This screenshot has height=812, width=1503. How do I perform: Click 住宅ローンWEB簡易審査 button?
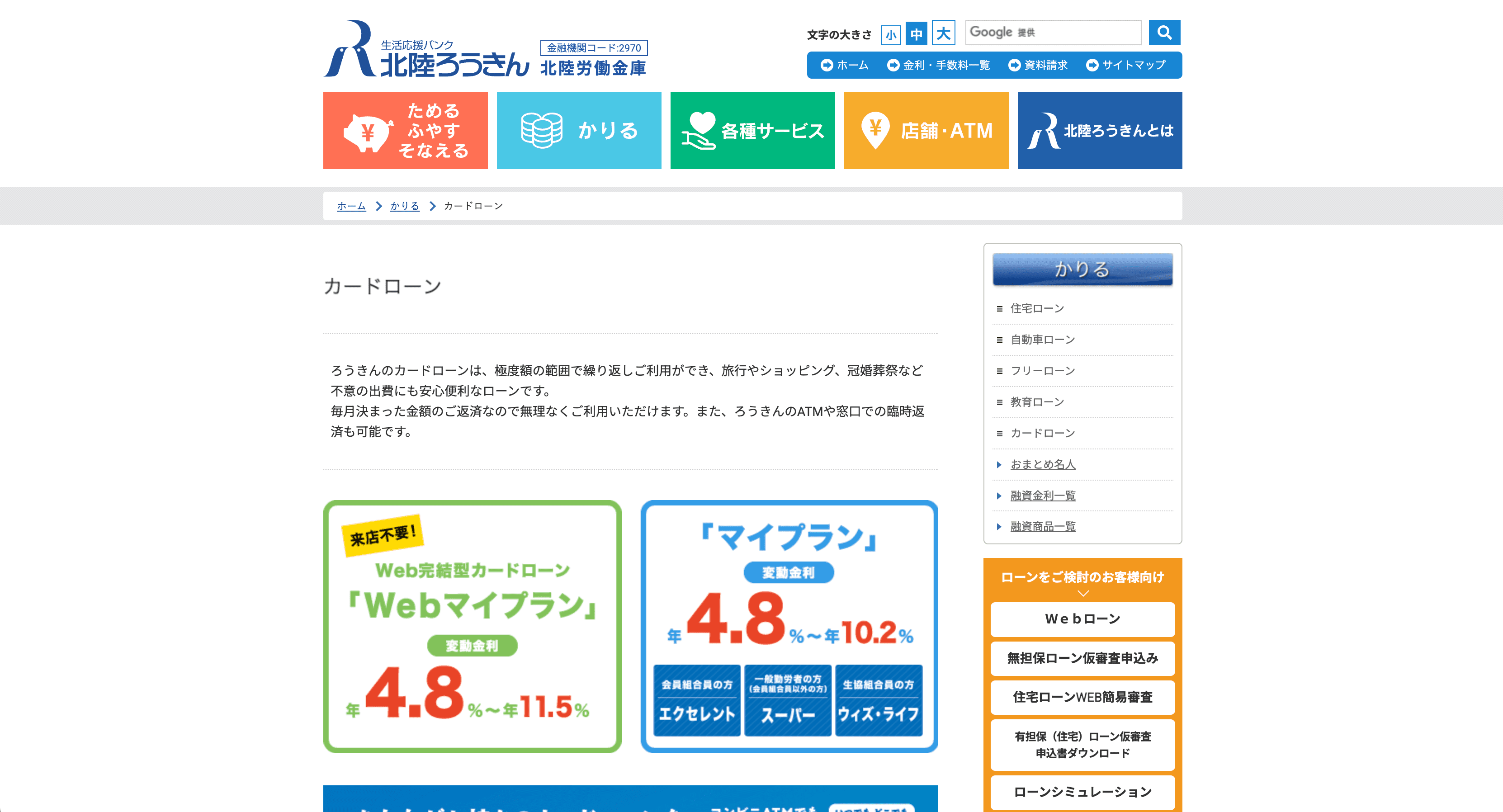(1082, 698)
